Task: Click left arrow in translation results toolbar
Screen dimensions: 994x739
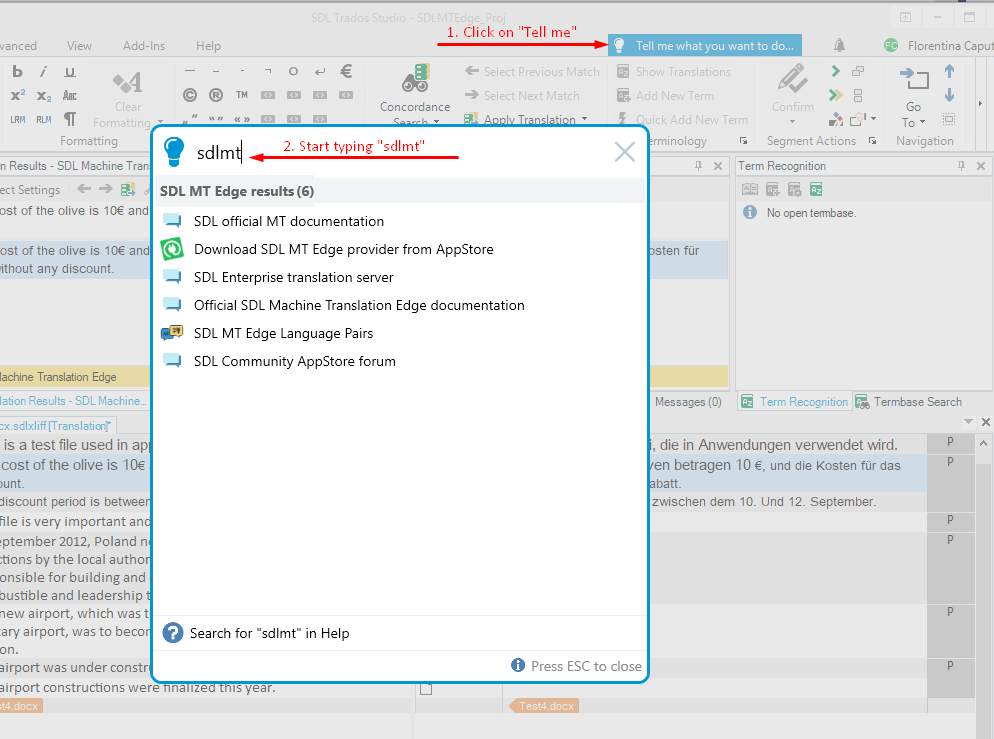Action: point(84,188)
